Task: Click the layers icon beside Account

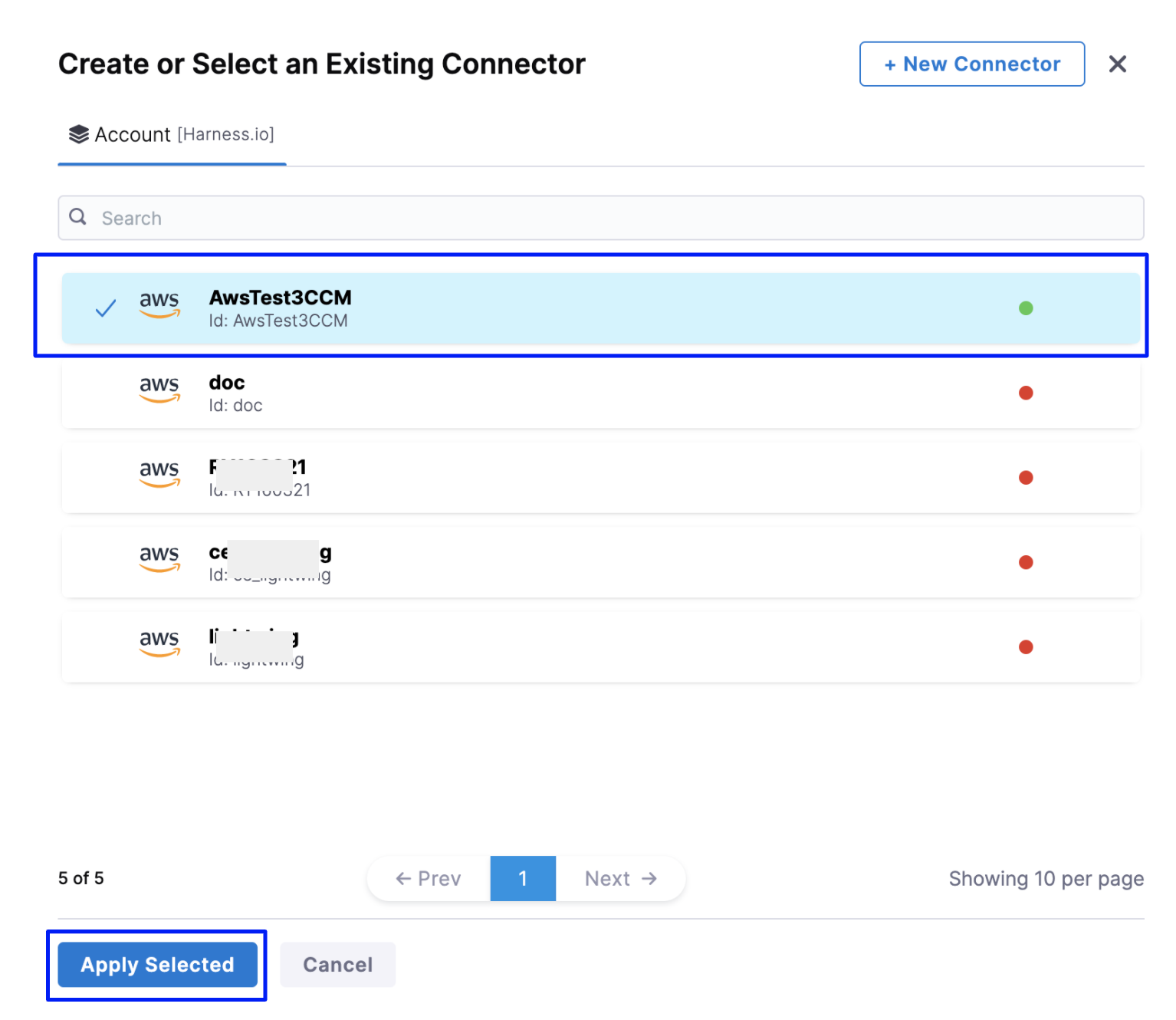Action: point(79,134)
